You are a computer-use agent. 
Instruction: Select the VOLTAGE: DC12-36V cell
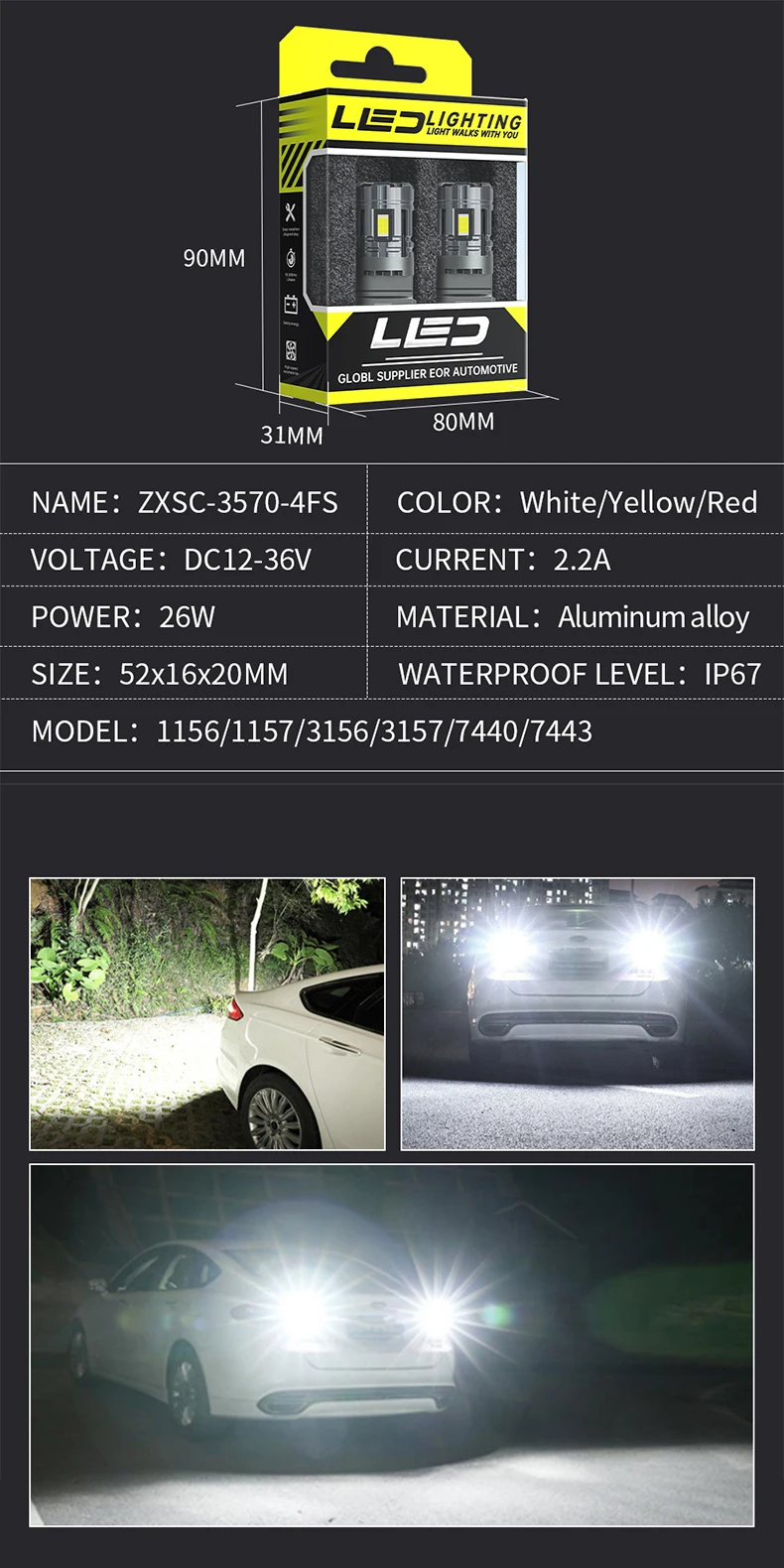185,560
